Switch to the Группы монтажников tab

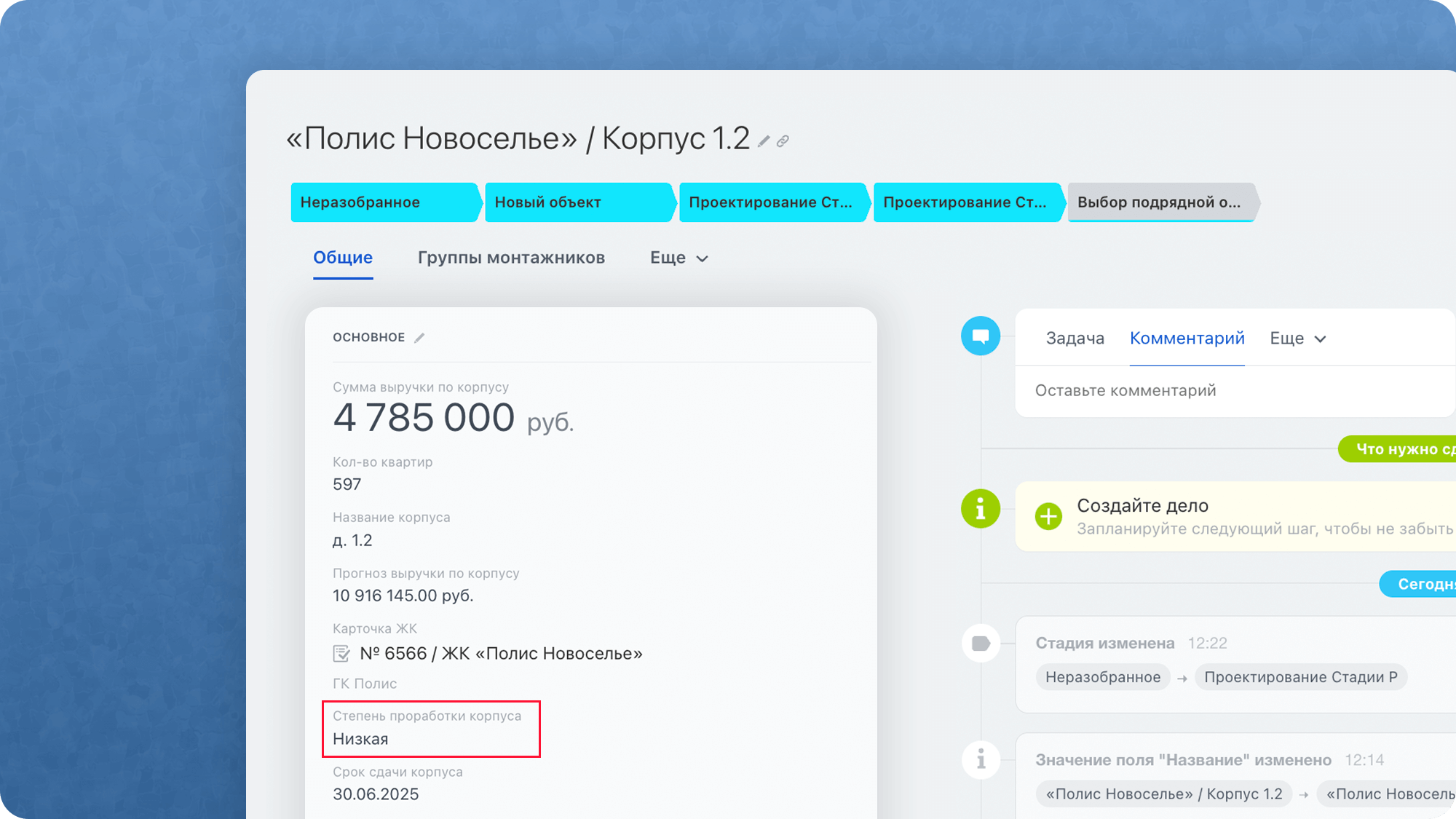(x=511, y=258)
